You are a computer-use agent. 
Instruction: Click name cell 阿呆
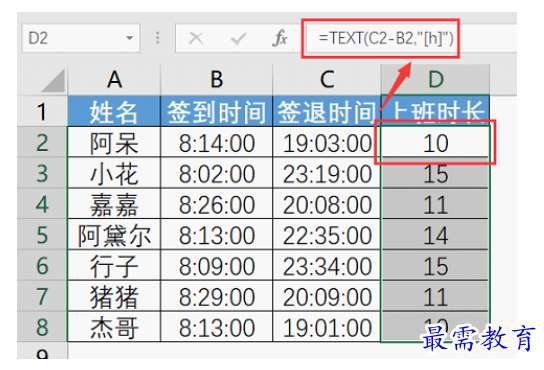(114, 143)
